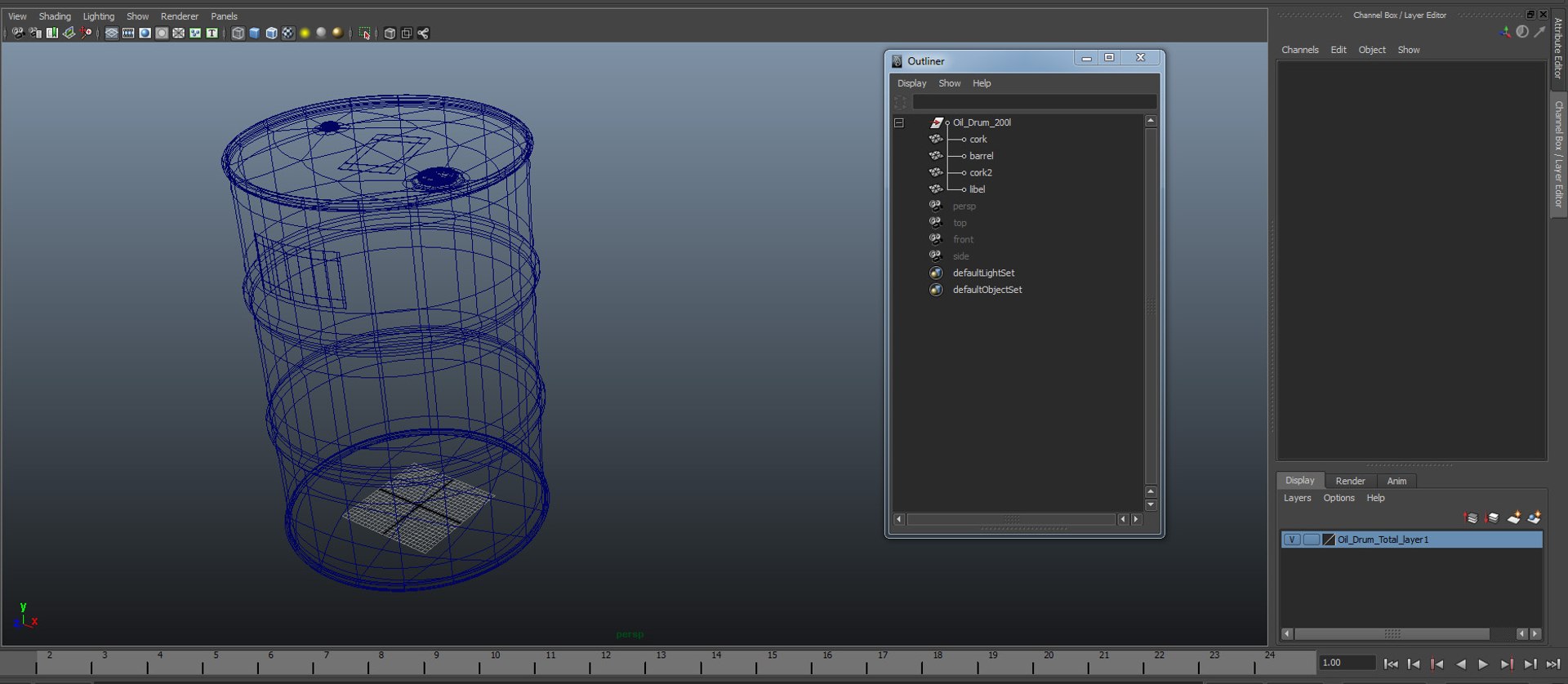This screenshot has height=684, width=1568.
Task: Enable Smooth Shade All icon
Action: point(254,33)
